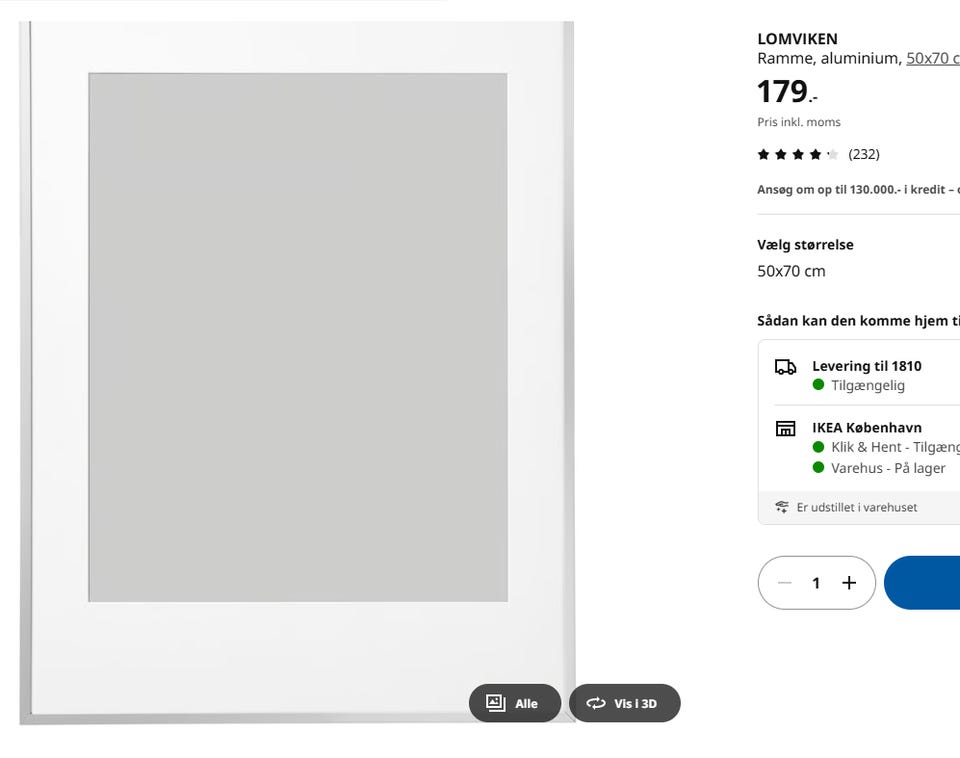
Task: Click the 'Er udstillet i varehuset' display icon
Action: tap(782, 507)
